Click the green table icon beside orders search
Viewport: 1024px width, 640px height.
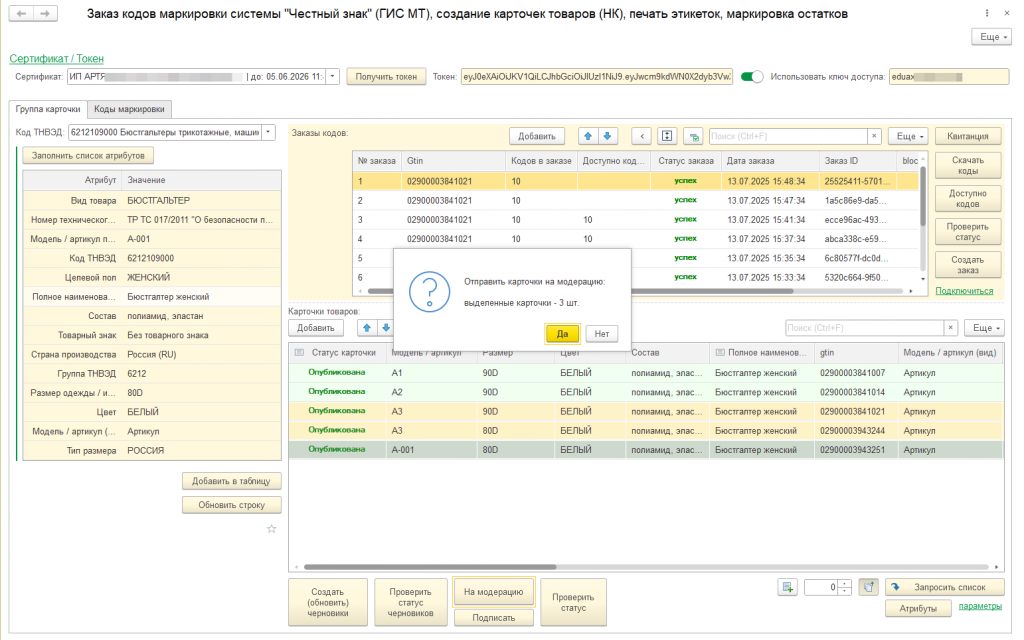[x=693, y=136]
